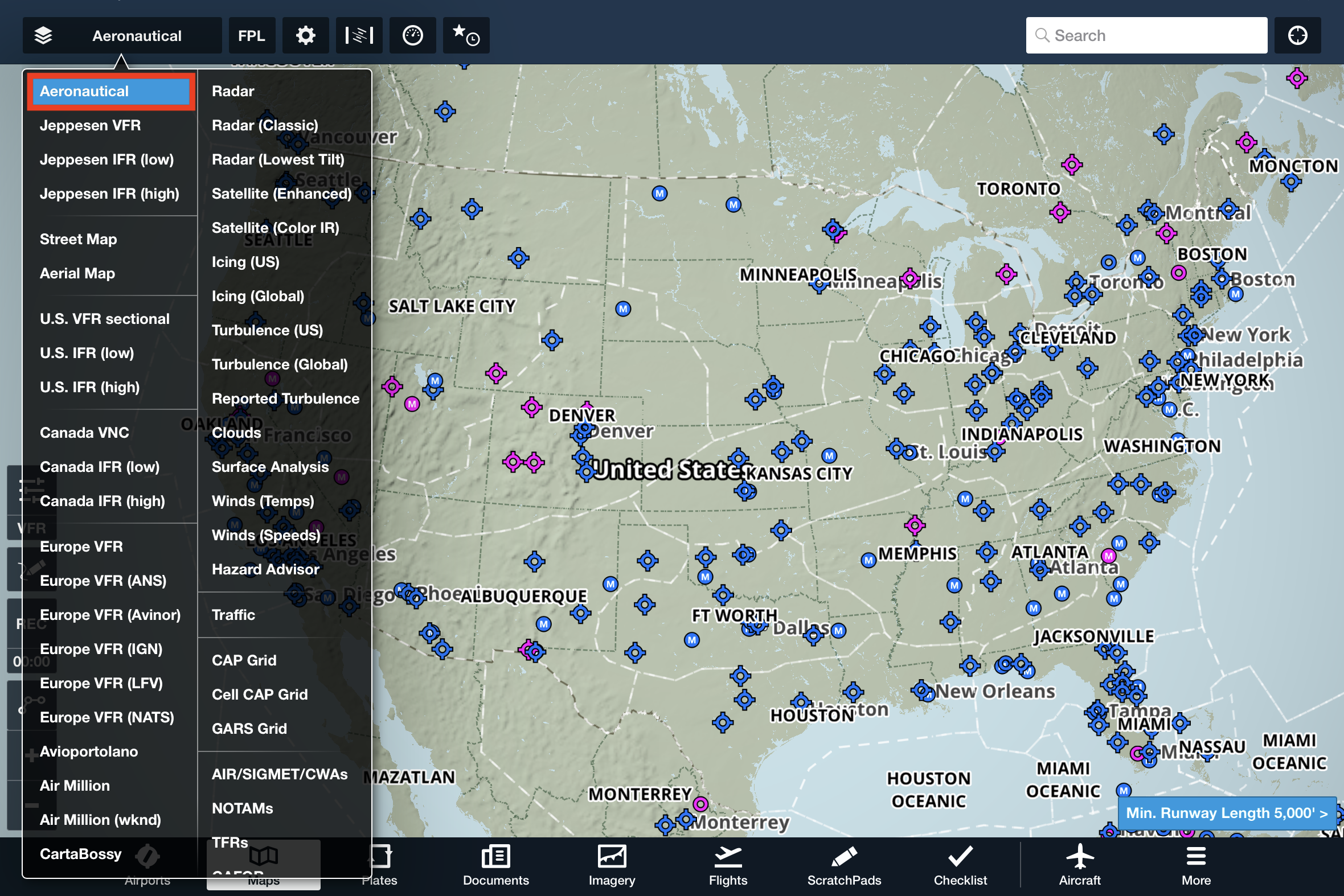Viewport: 1344px width, 896px height.
Task: Open the FPL flight plan editor
Action: click(252, 35)
